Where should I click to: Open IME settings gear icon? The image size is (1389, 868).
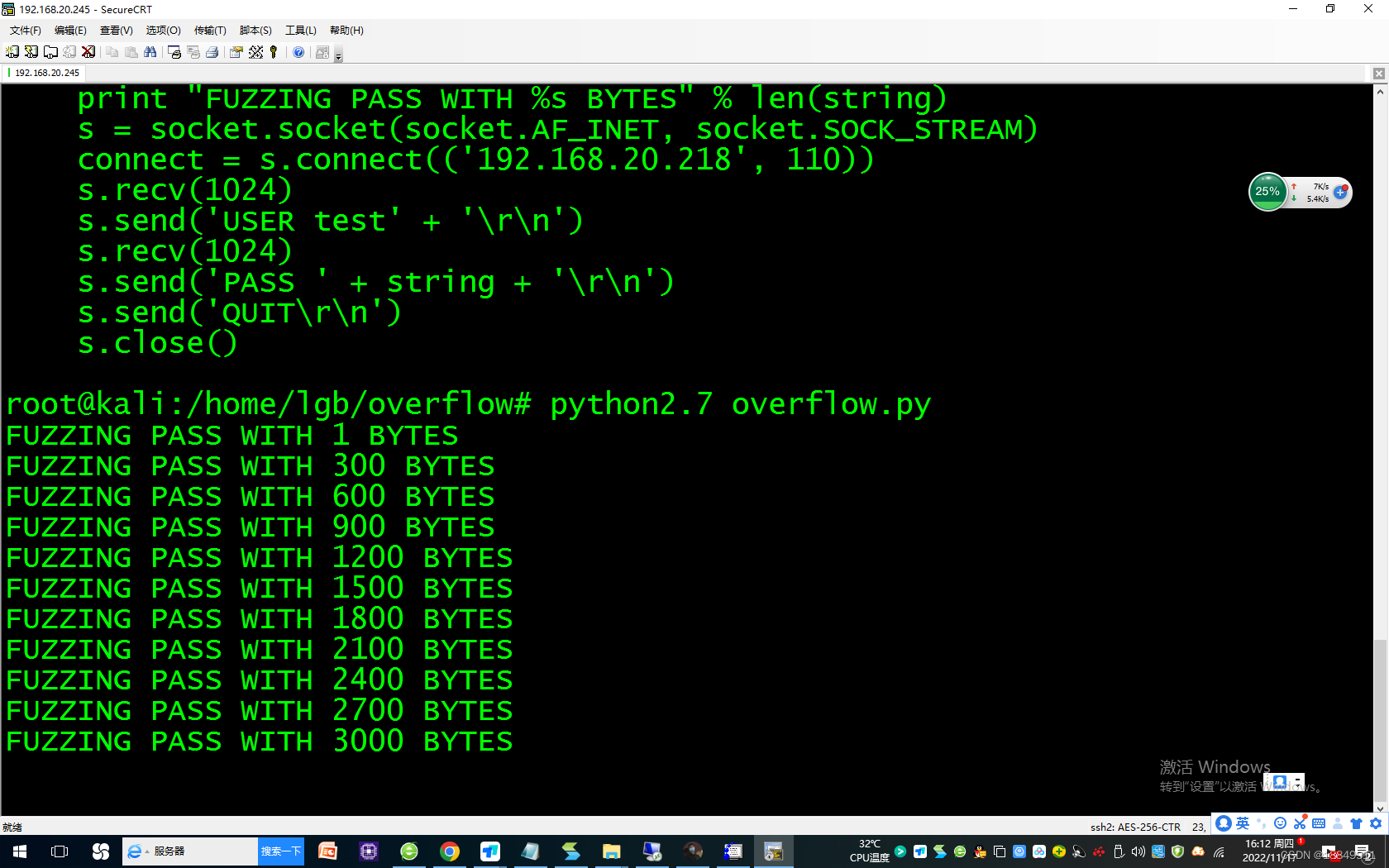pos(1376,823)
